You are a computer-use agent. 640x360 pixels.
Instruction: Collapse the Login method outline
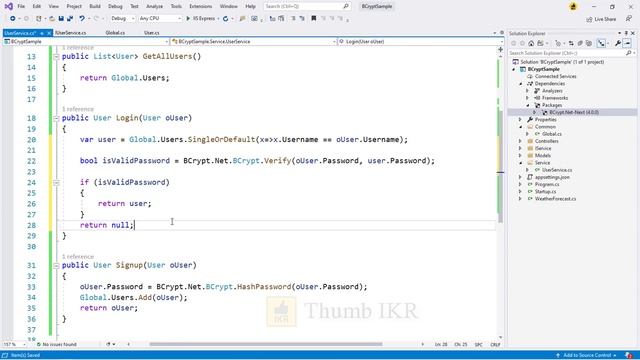click(56, 118)
